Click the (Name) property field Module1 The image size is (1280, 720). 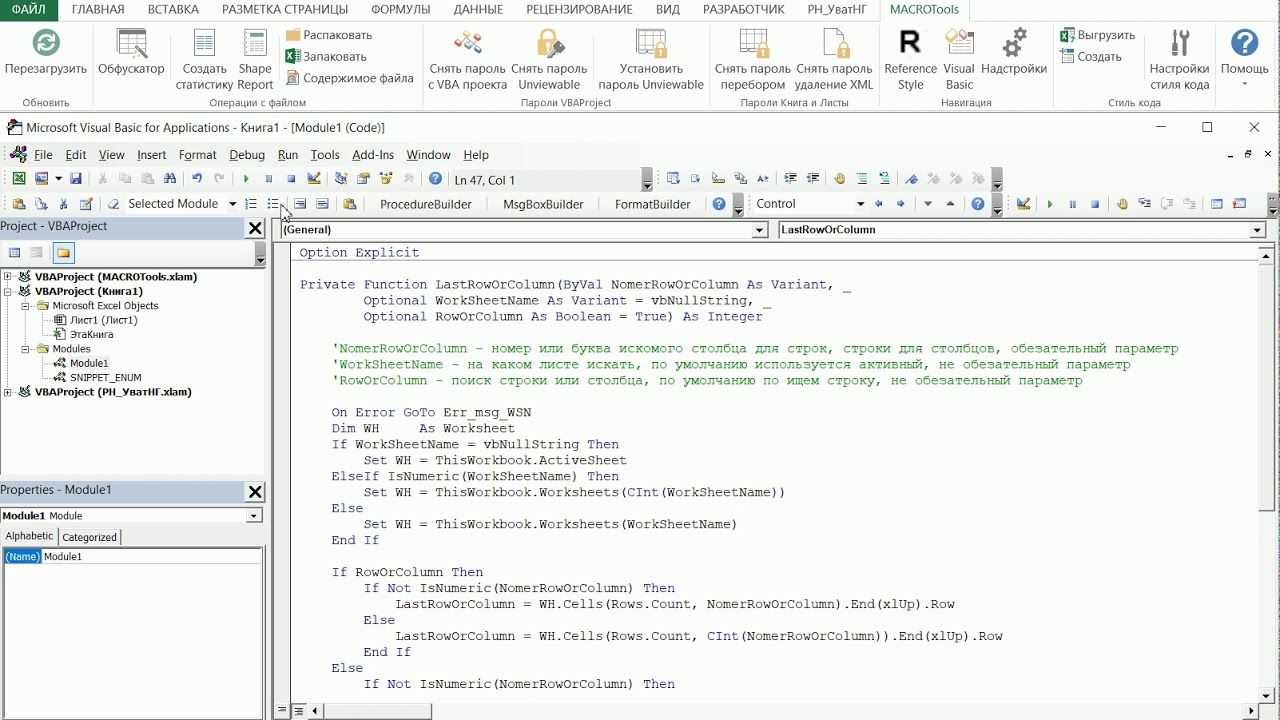[151, 556]
